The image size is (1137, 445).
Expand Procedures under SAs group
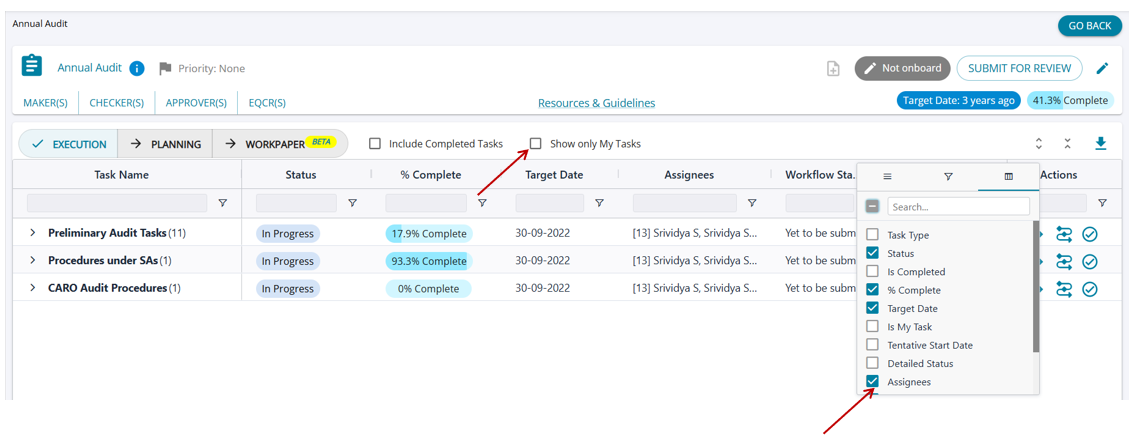coord(33,261)
